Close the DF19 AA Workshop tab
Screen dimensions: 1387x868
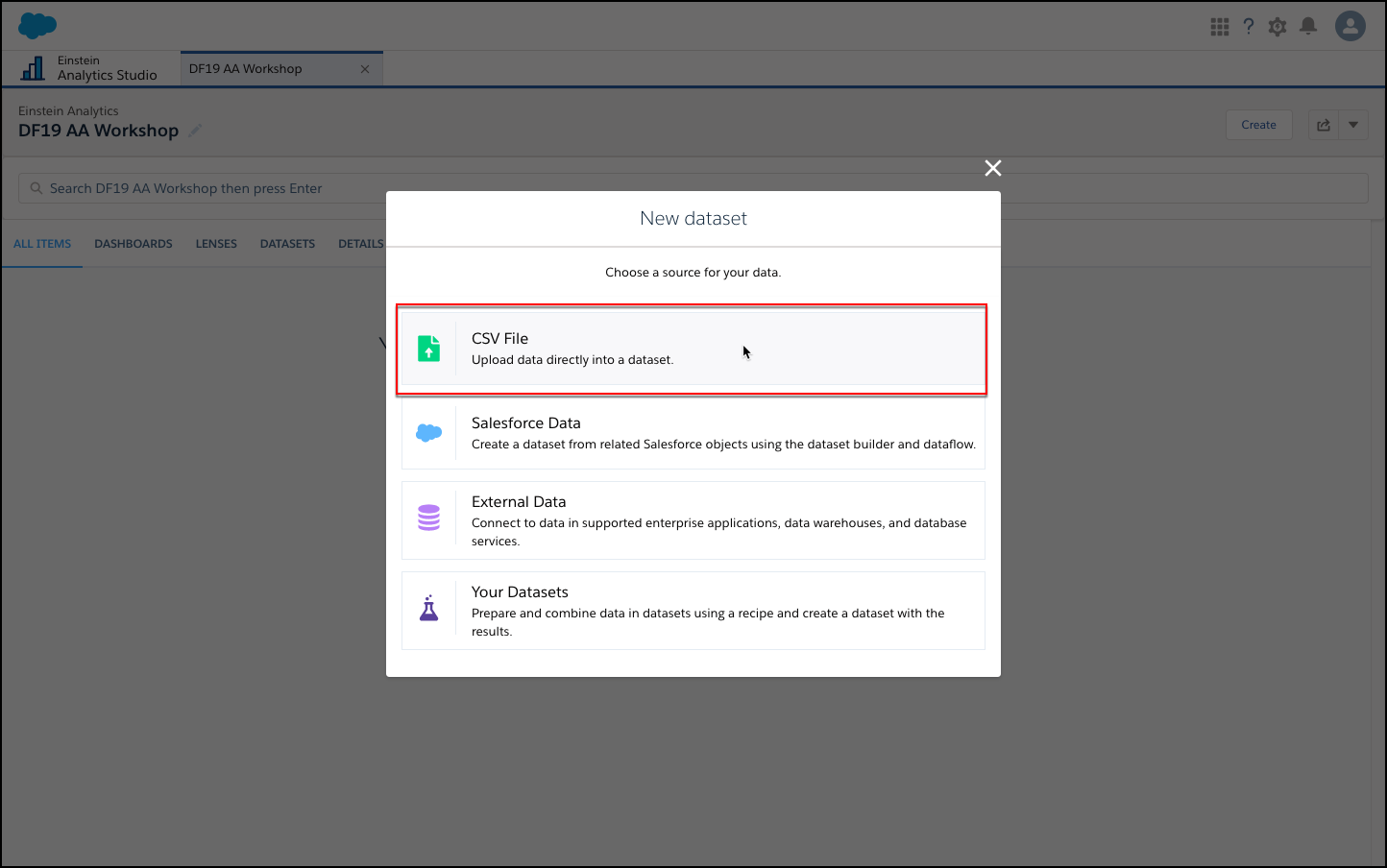point(365,69)
